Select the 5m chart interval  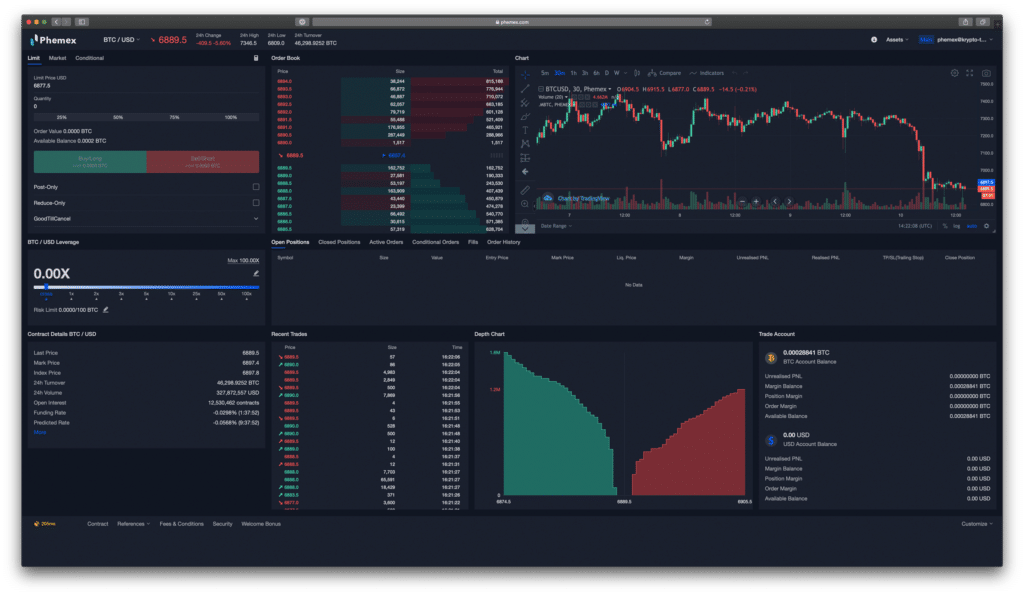(x=545, y=73)
